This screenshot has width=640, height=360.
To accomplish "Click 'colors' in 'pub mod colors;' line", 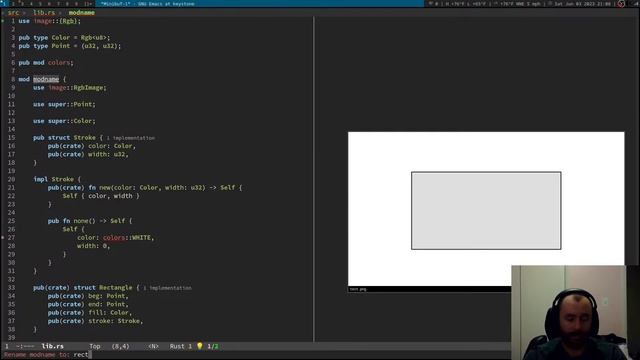I will [x=59, y=62].
